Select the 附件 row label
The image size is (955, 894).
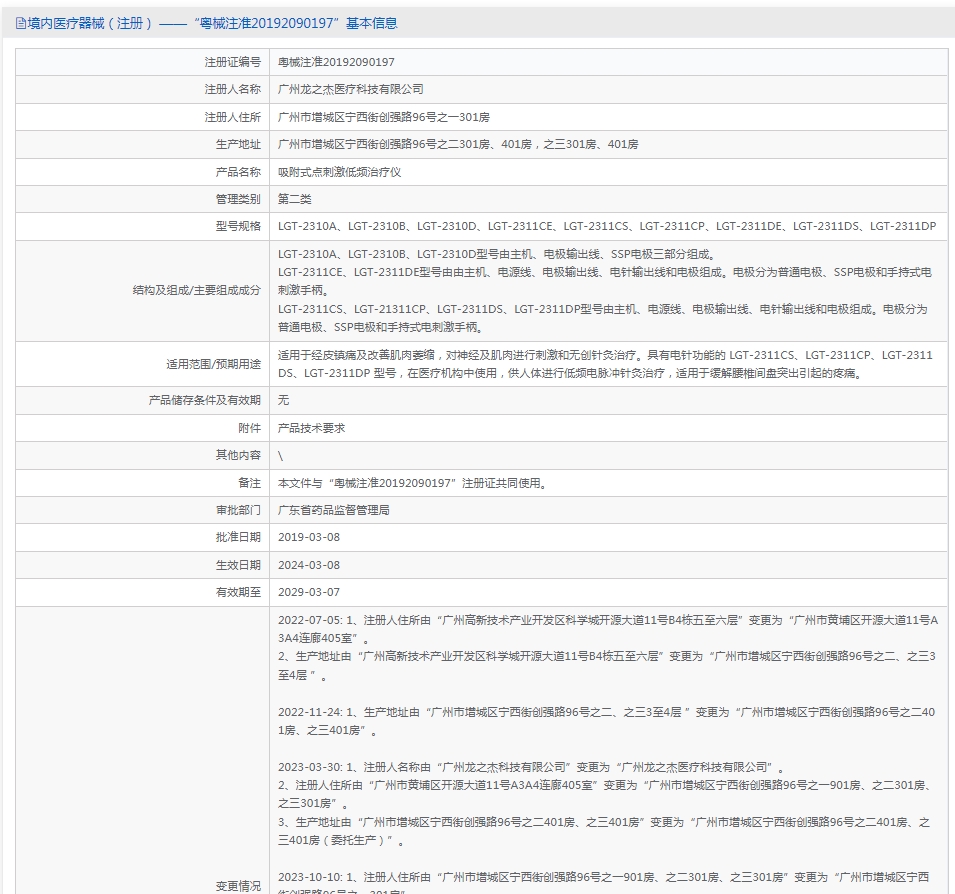249,428
